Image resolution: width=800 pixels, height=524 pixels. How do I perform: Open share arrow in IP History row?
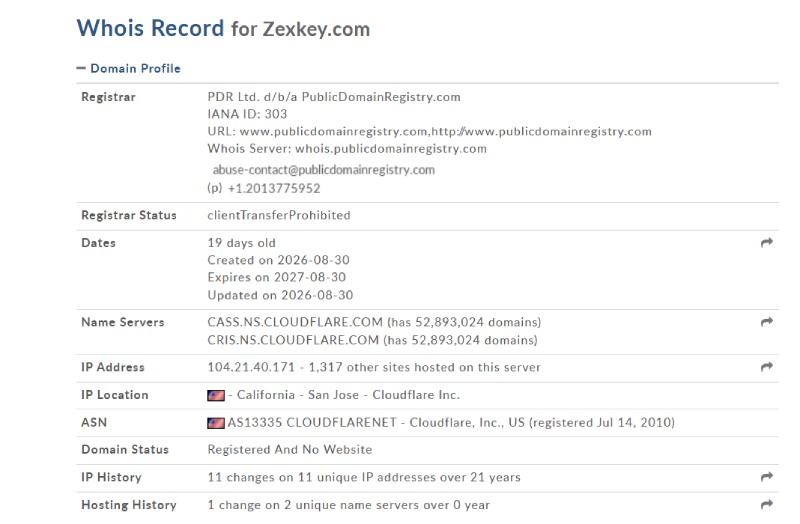click(766, 477)
